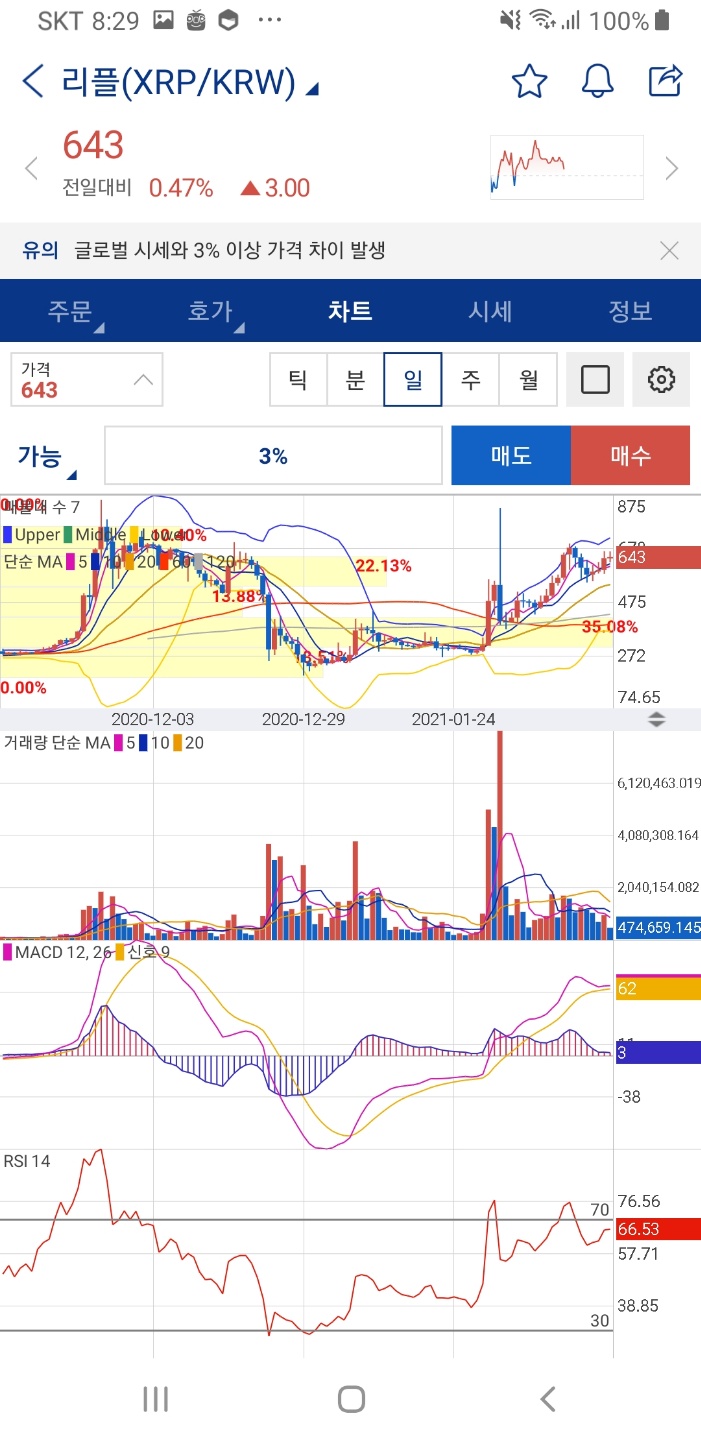Tap Bollinger Upper blue legend swatch
701x1440 pixels.
coord(9,535)
